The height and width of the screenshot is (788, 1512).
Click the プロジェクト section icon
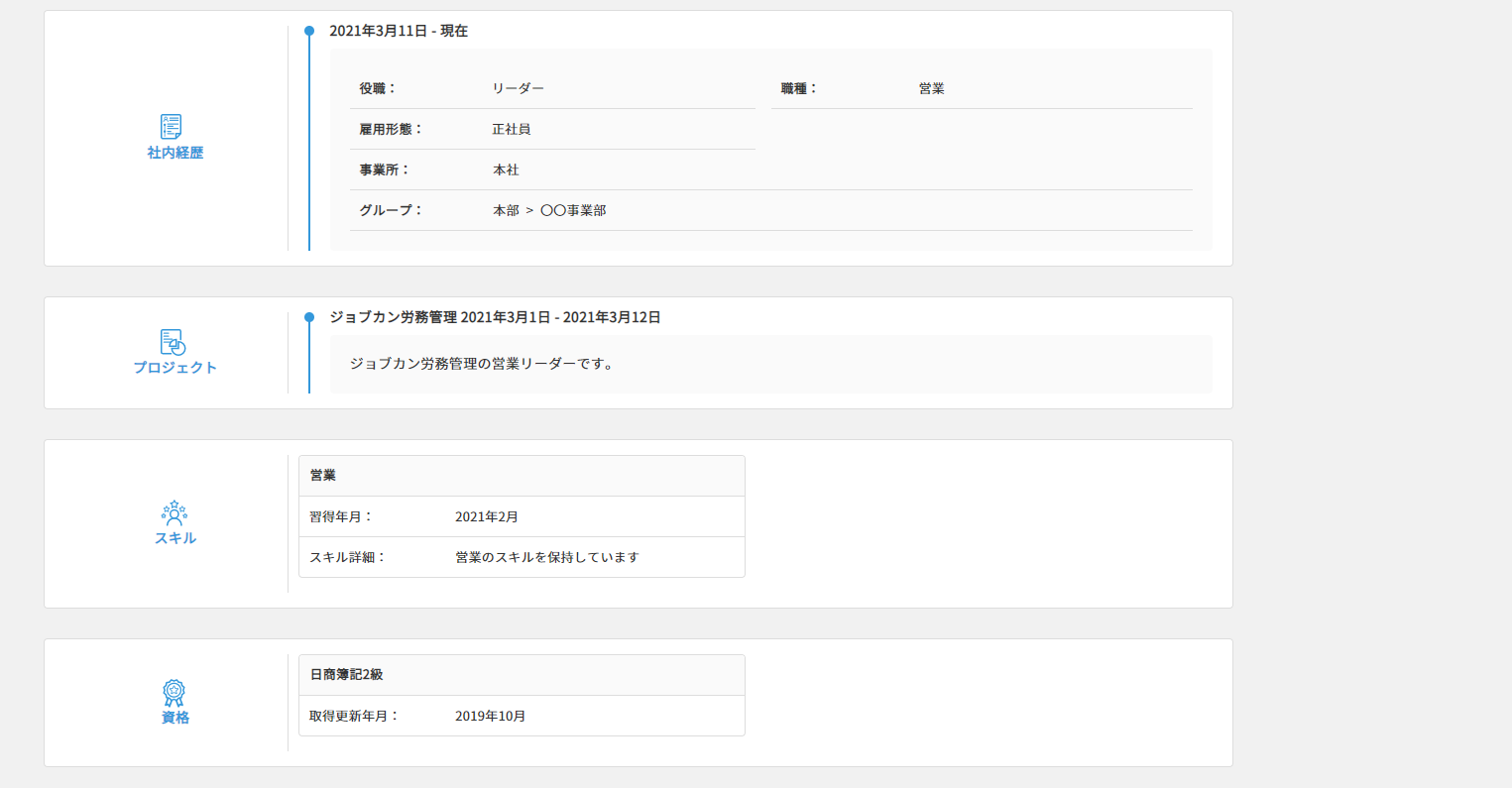click(x=173, y=342)
